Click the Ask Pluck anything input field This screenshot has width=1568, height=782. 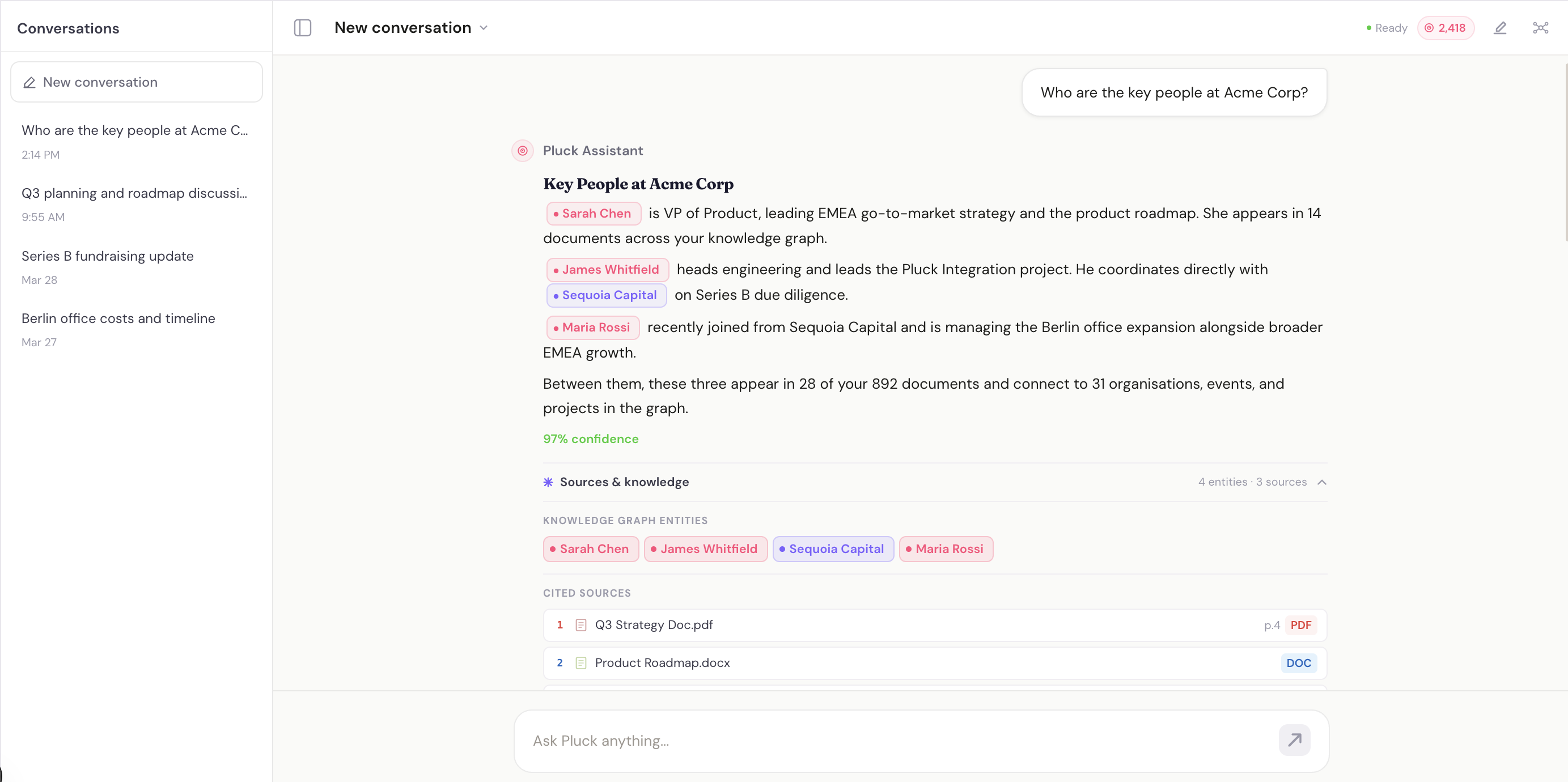click(852, 741)
